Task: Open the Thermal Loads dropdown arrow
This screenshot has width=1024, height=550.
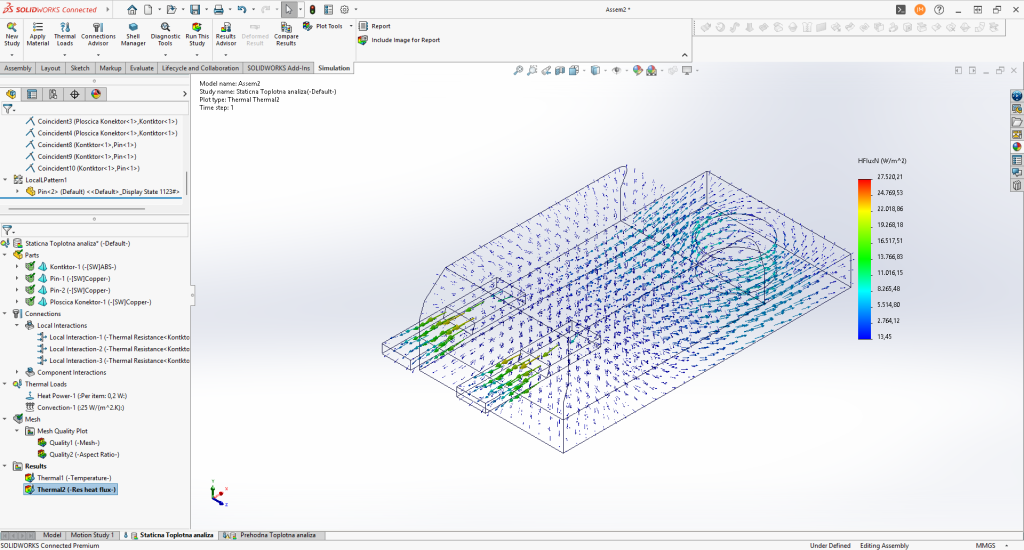Action: [x=65, y=55]
